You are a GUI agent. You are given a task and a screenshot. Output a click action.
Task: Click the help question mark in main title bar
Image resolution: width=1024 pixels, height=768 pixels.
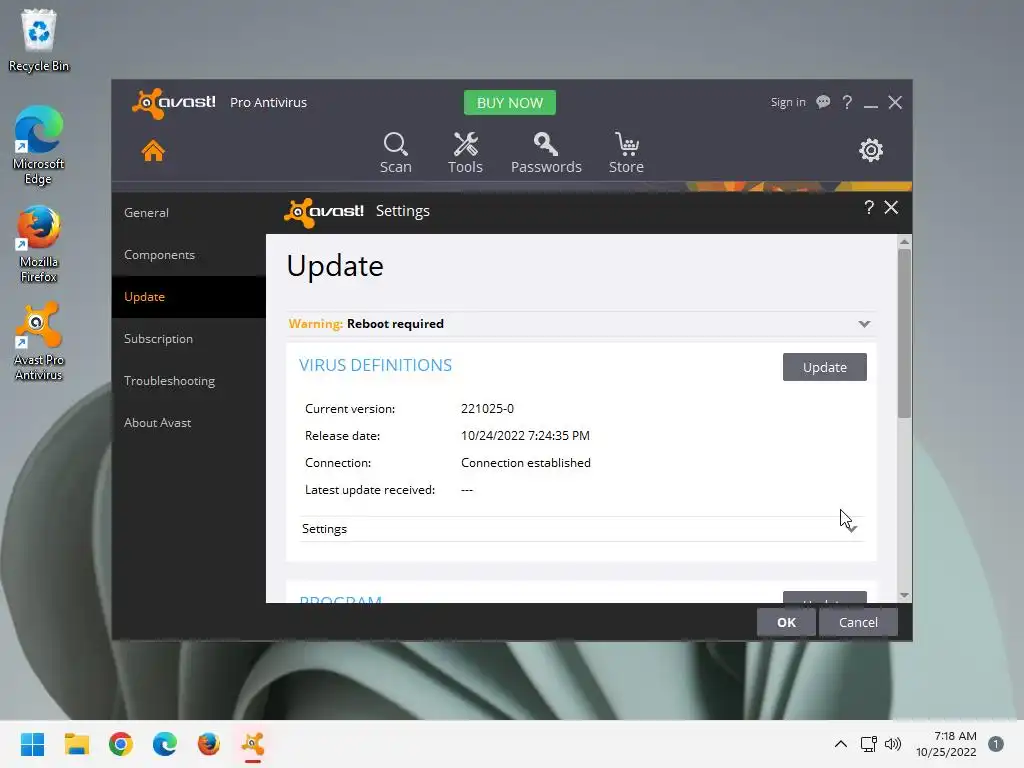[847, 102]
